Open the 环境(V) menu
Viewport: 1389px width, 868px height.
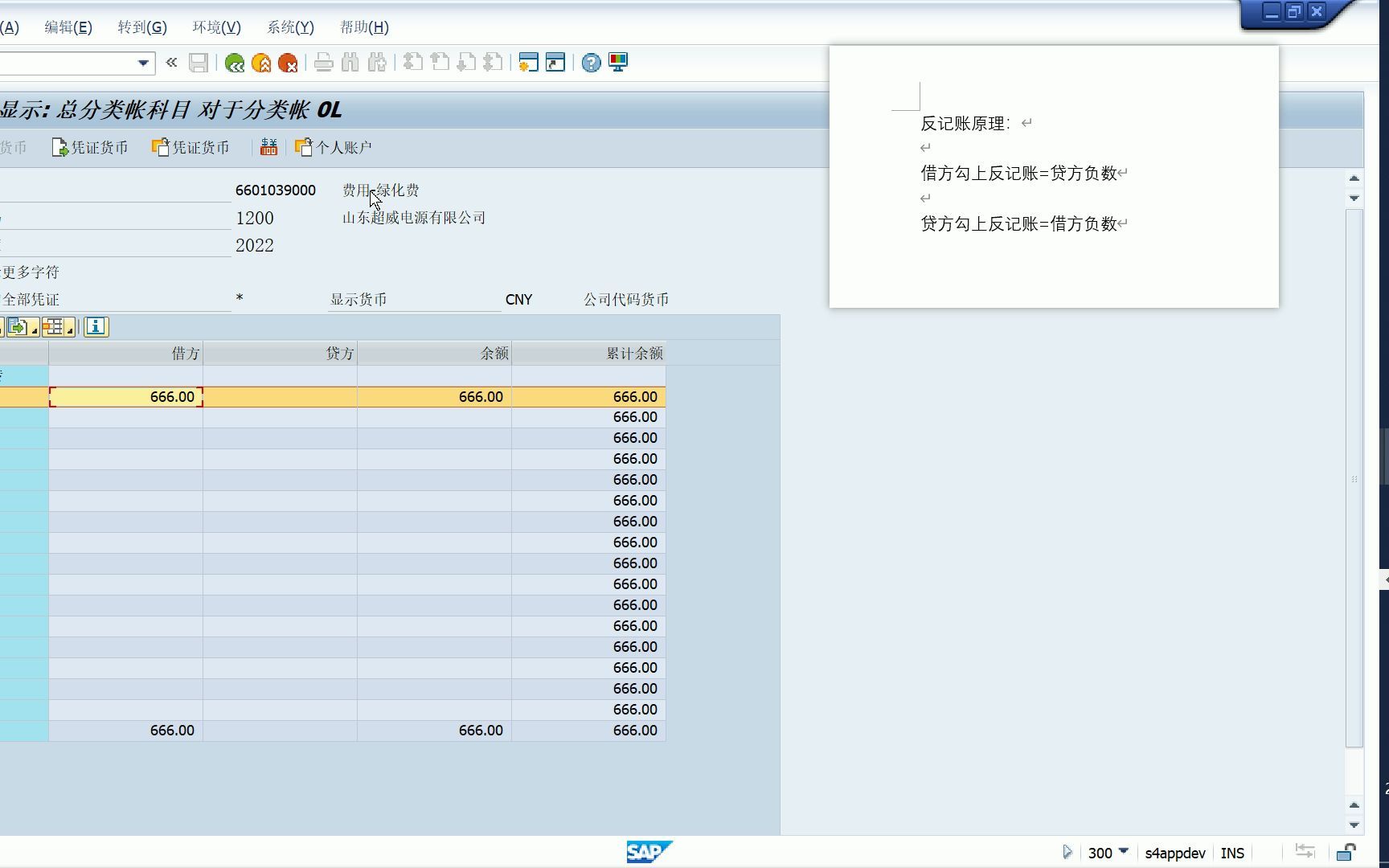[216, 27]
